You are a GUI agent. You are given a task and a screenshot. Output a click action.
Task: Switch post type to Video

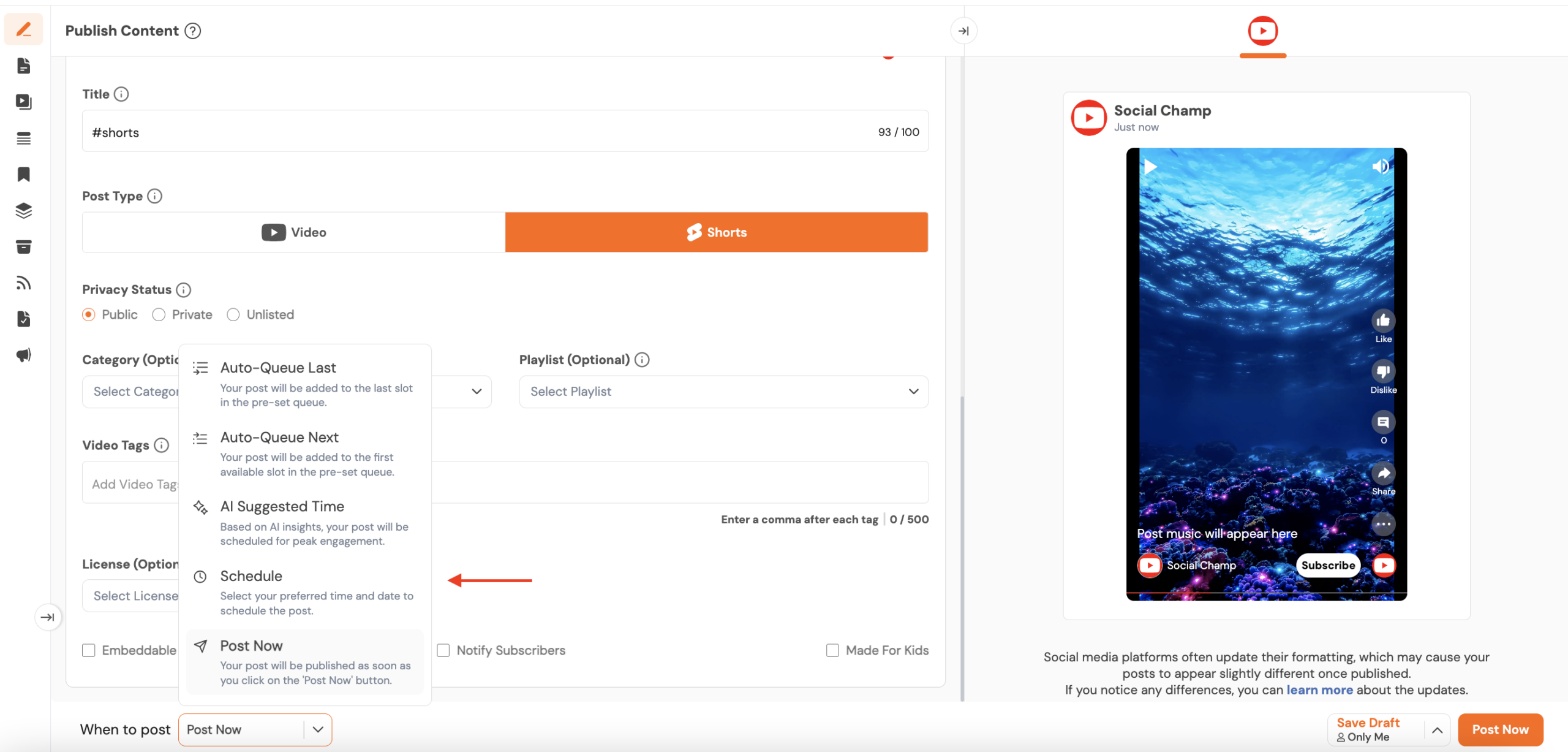click(294, 232)
